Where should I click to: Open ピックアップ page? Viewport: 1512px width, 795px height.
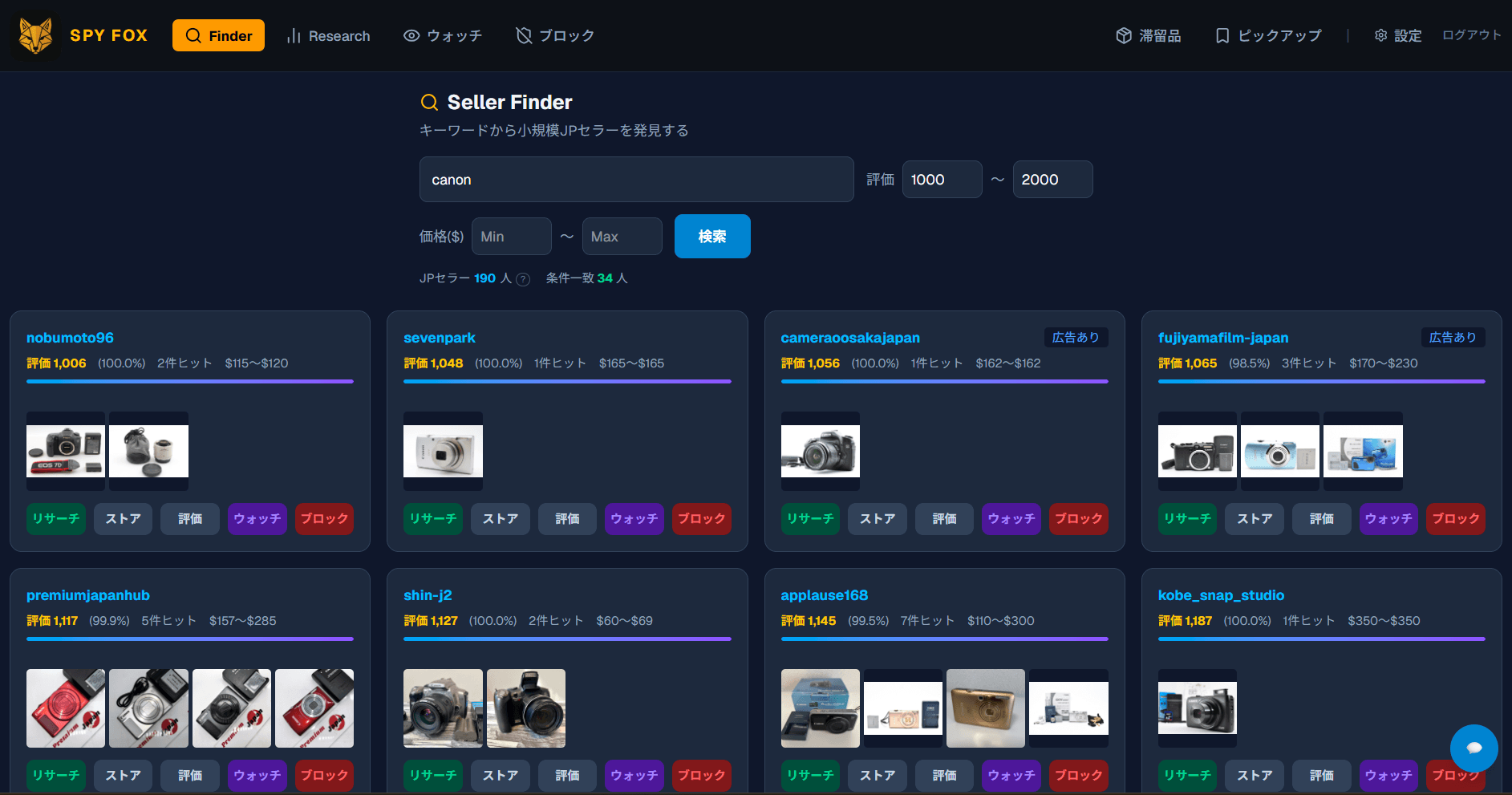click(1269, 35)
